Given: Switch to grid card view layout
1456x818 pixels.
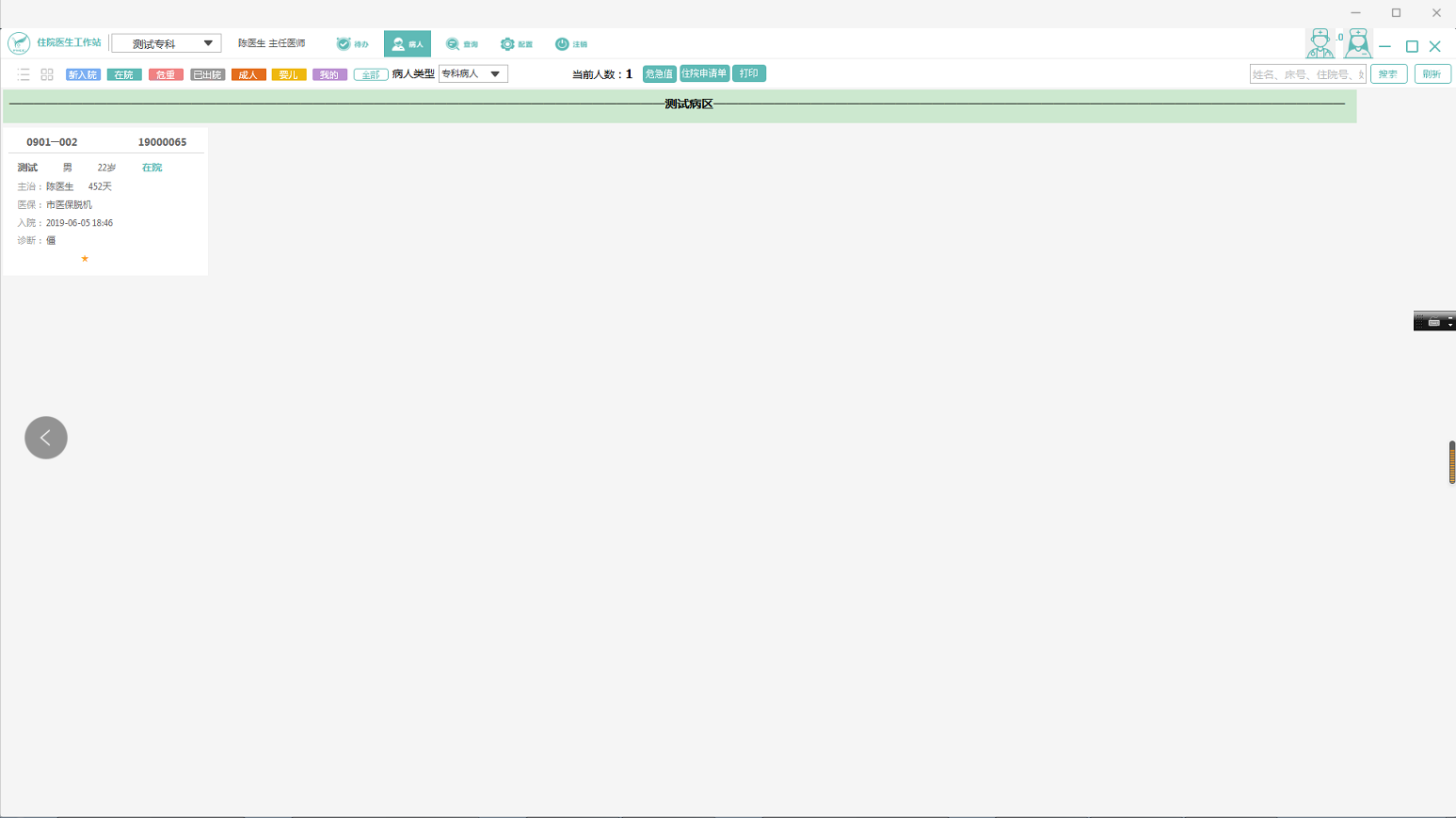Looking at the screenshot, I should [46, 73].
